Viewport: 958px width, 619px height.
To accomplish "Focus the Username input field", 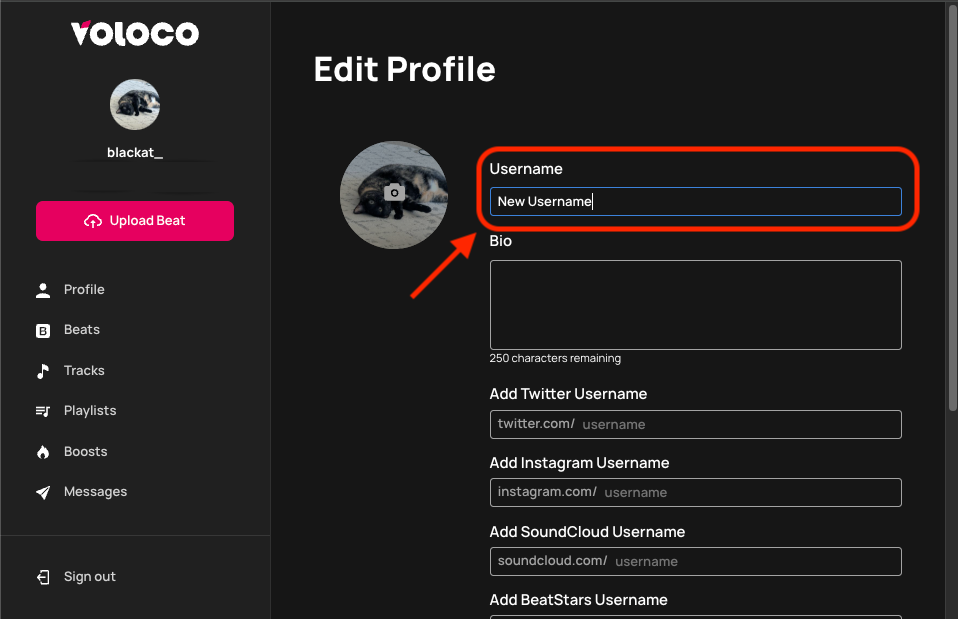I will coord(695,202).
